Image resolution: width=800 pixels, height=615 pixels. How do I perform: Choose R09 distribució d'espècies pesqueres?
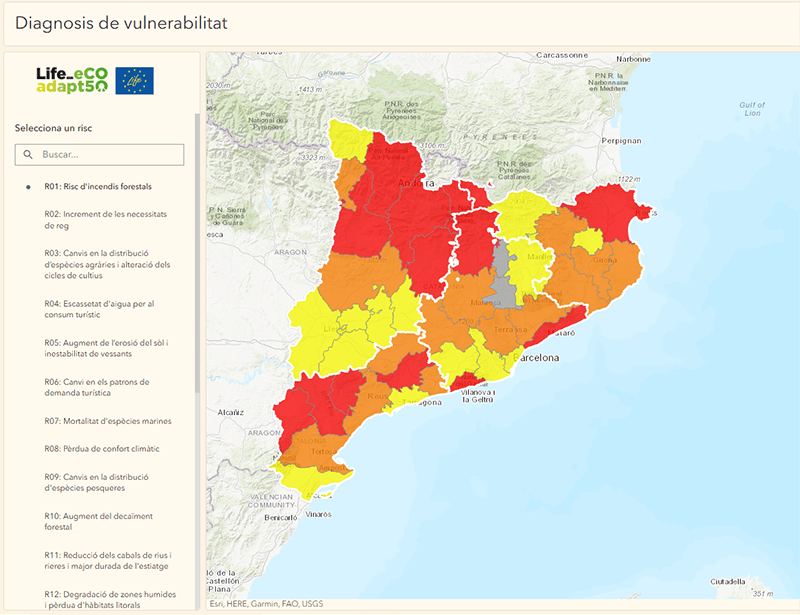[x=96, y=483]
